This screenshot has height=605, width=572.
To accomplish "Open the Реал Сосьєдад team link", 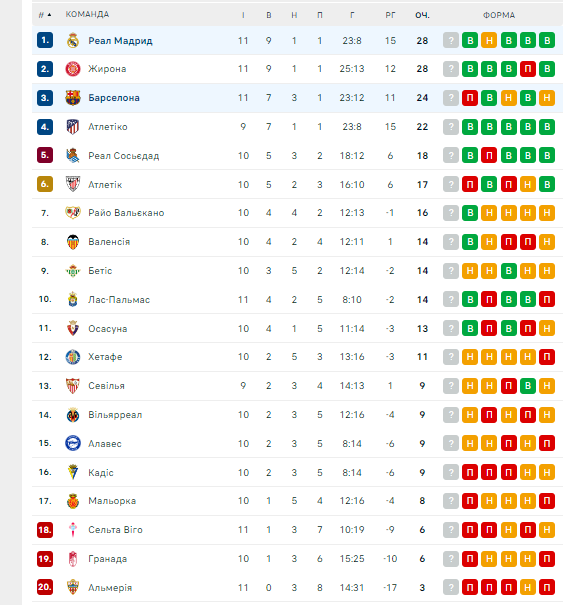I will pos(124,155).
